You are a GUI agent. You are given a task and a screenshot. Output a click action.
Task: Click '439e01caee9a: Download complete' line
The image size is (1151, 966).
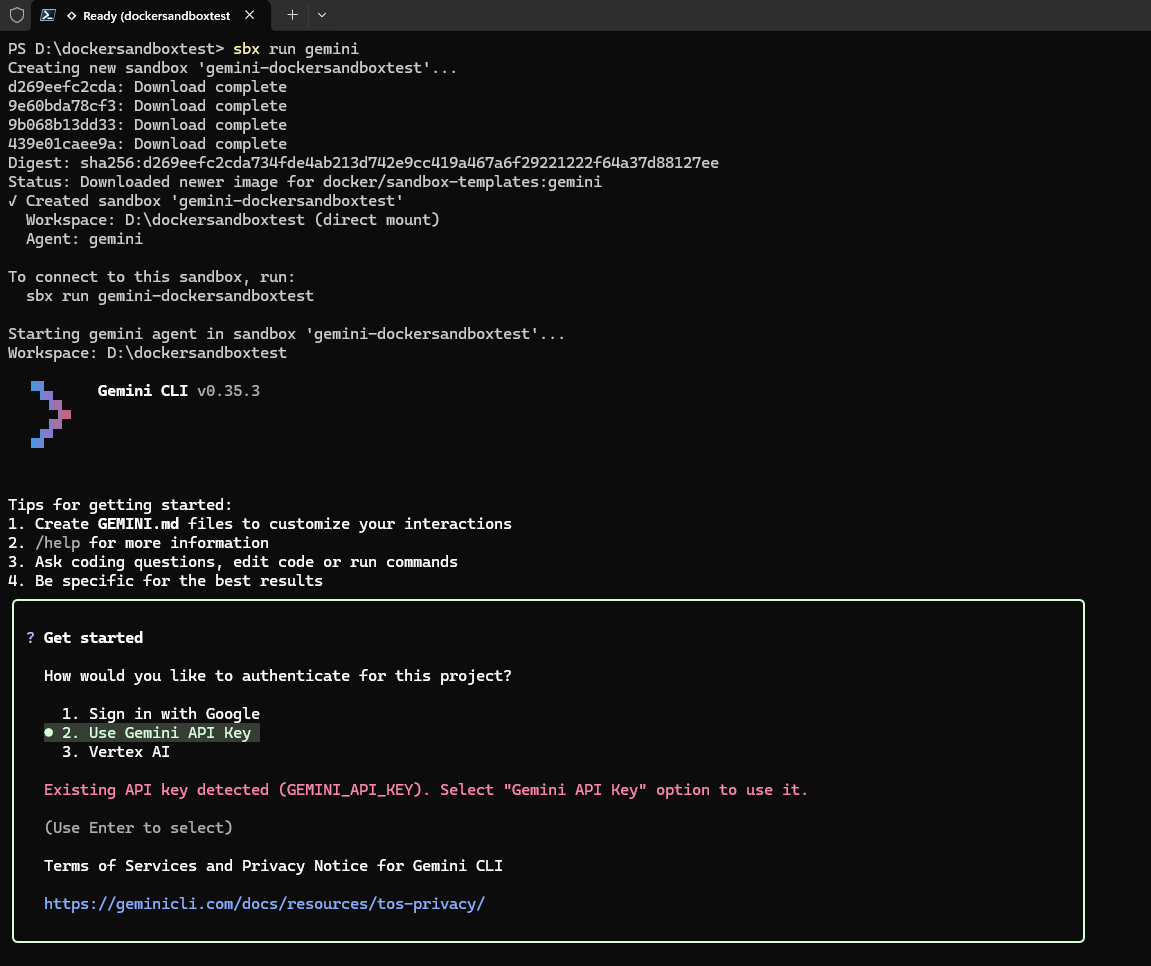(x=147, y=144)
